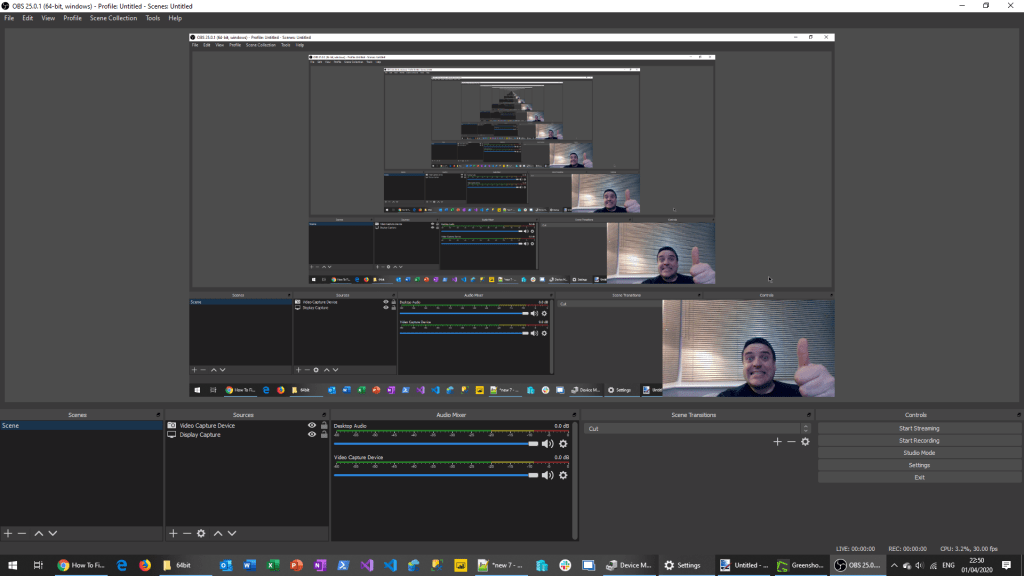
Task: Open source properties gear in Sources panel
Action: [x=201, y=534]
